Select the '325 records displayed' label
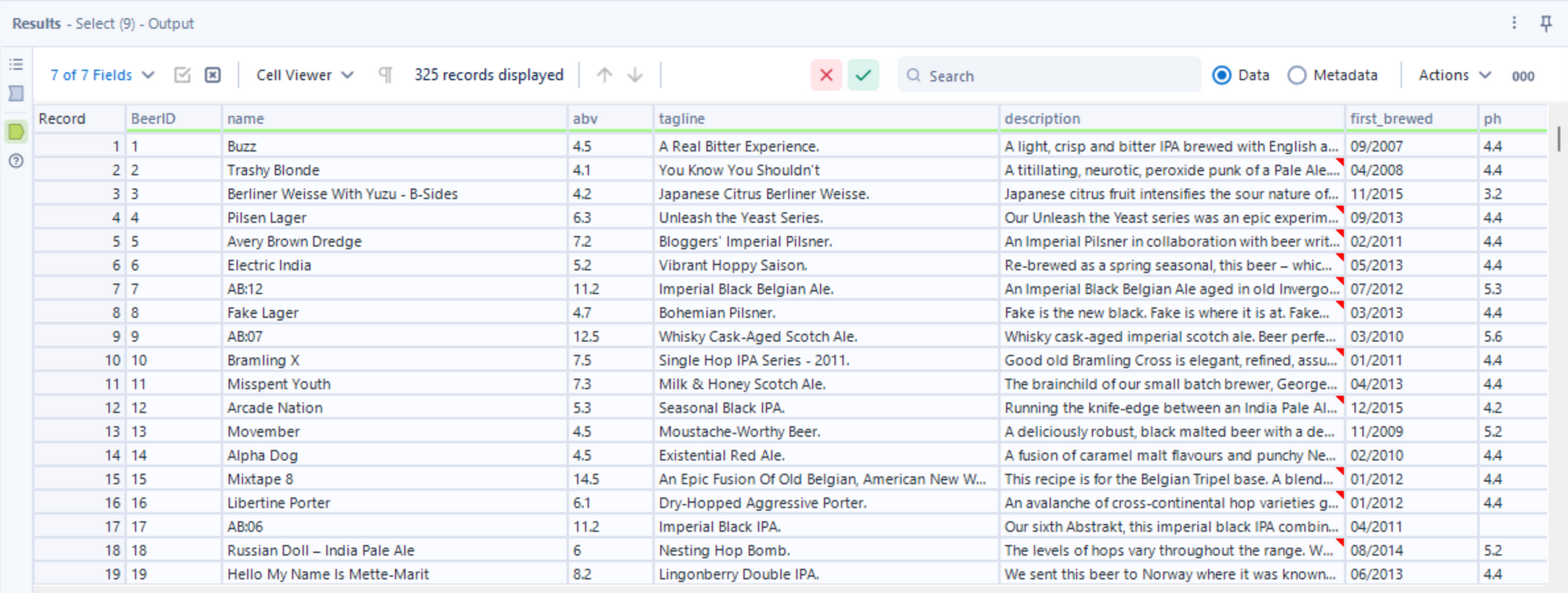The width and height of the screenshot is (1568, 593). click(x=489, y=75)
